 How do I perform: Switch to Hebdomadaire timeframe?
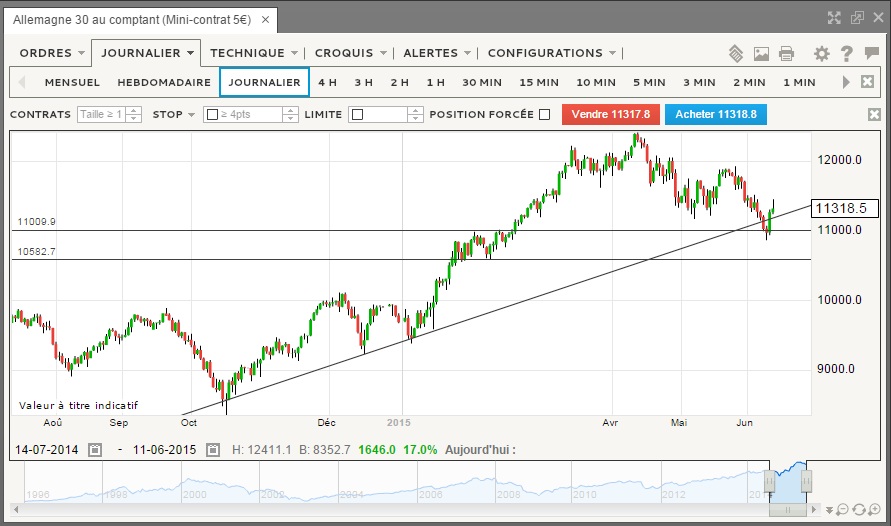[x=164, y=82]
